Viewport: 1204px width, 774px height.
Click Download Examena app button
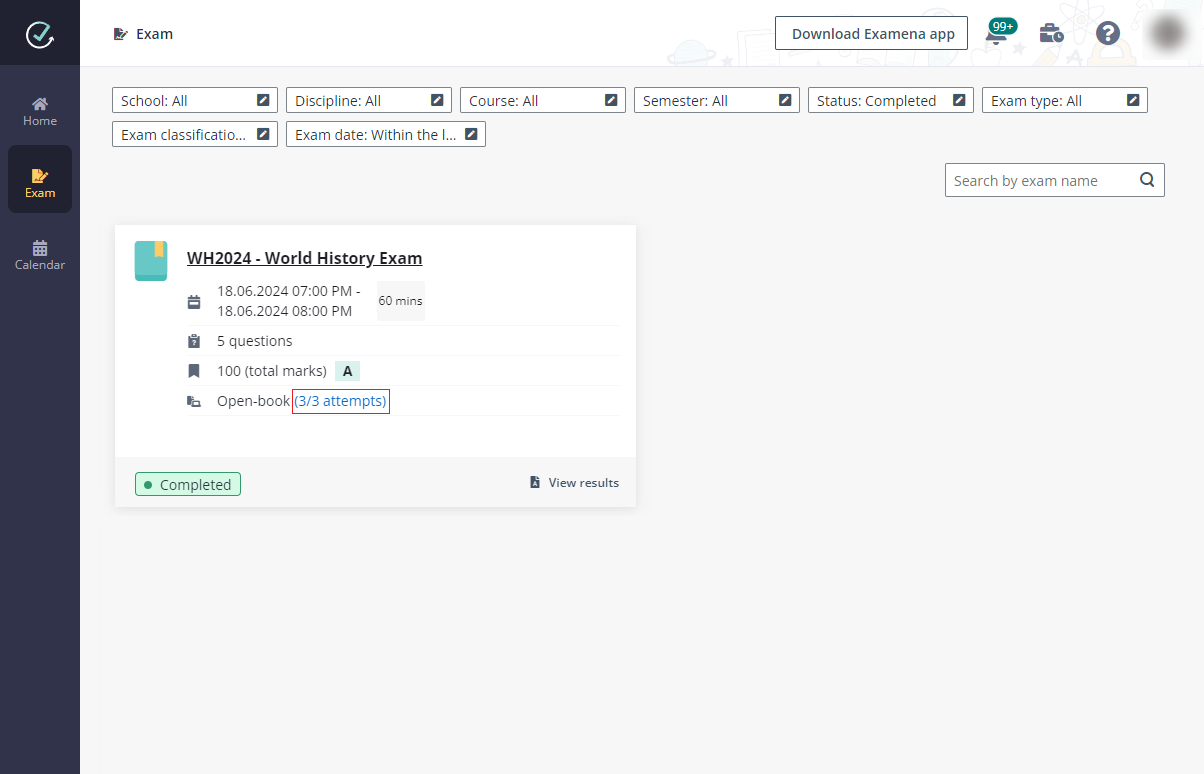pos(871,34)
